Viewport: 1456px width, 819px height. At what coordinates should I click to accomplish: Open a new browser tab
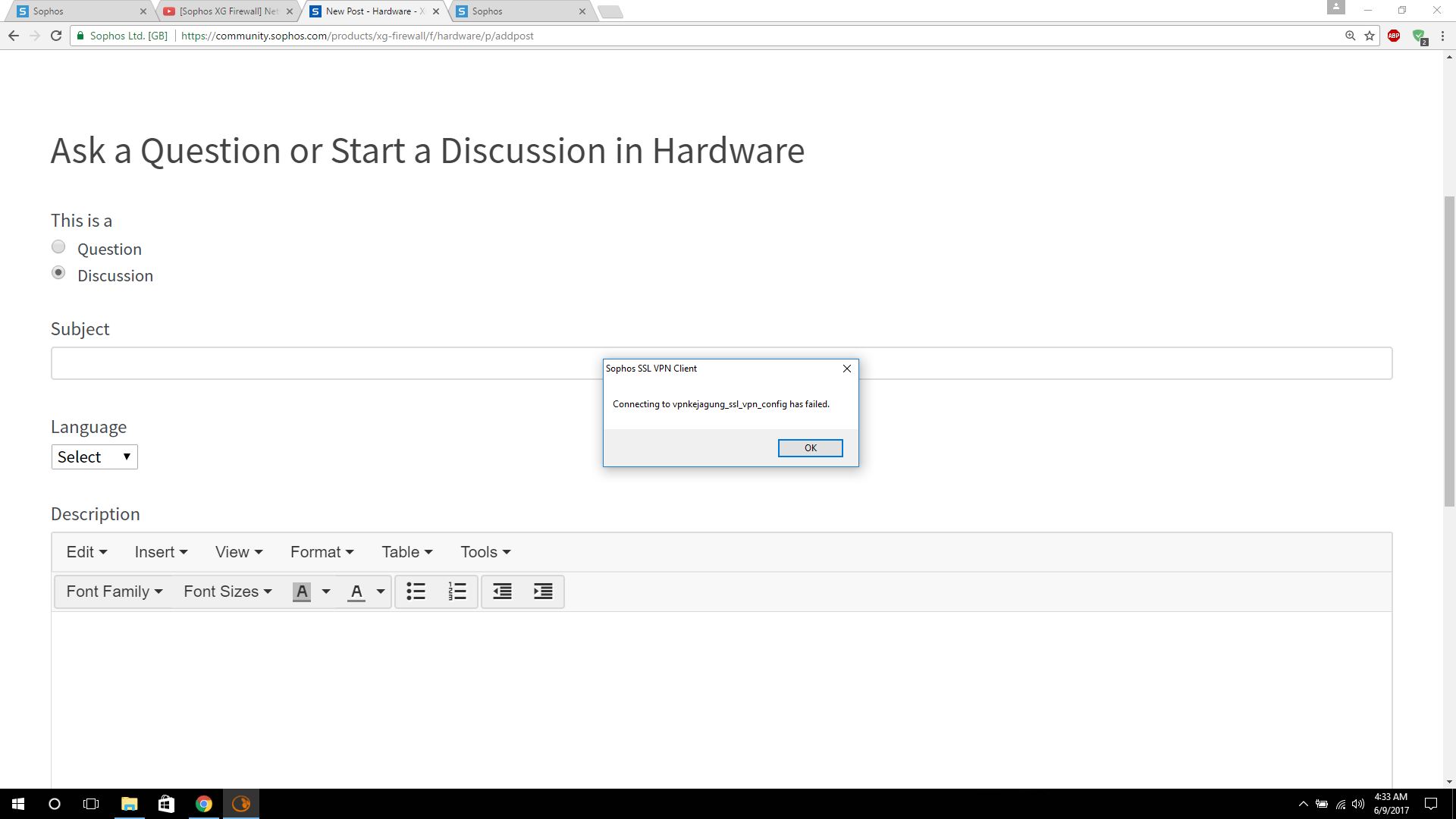(x=610, y=11)
